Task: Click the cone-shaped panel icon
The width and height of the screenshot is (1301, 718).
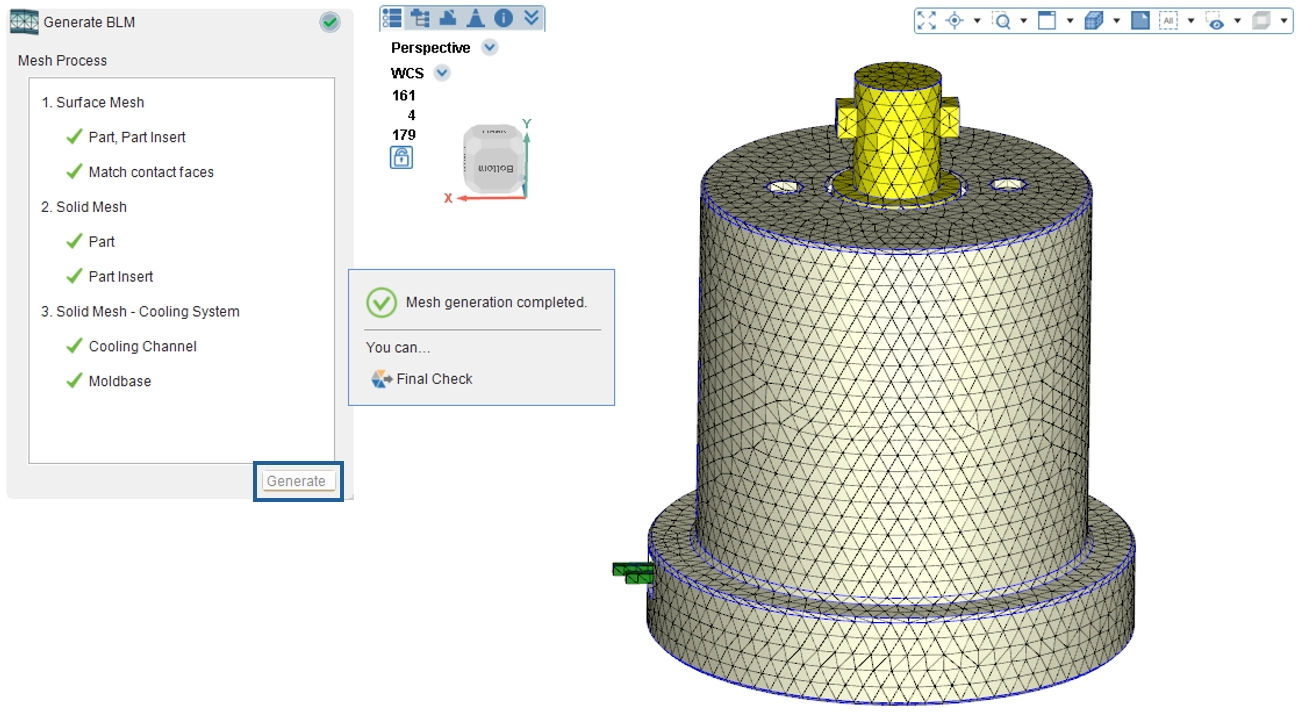Action: click(476, 18)
